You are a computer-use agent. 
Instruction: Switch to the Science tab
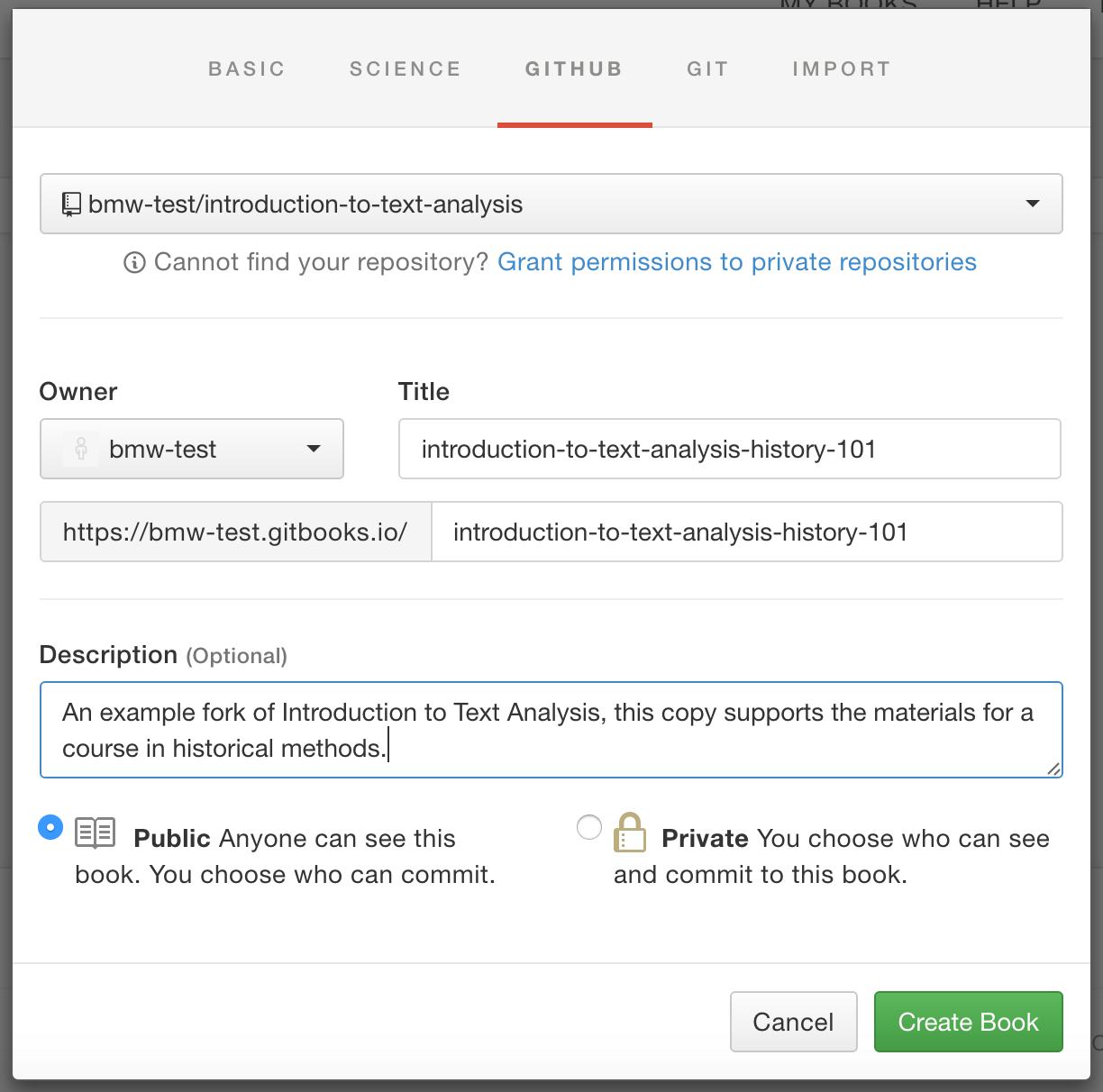(x=406, y=69)
